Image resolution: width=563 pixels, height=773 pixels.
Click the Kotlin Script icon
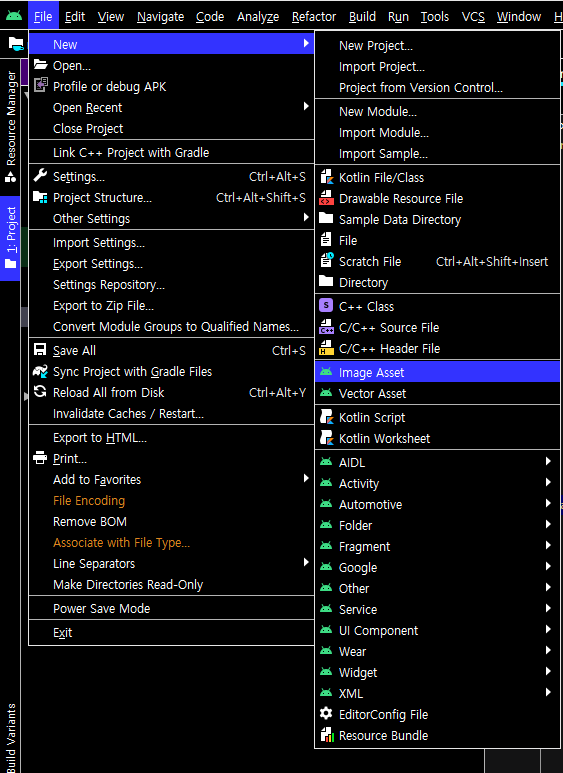(x=326, y=417)
